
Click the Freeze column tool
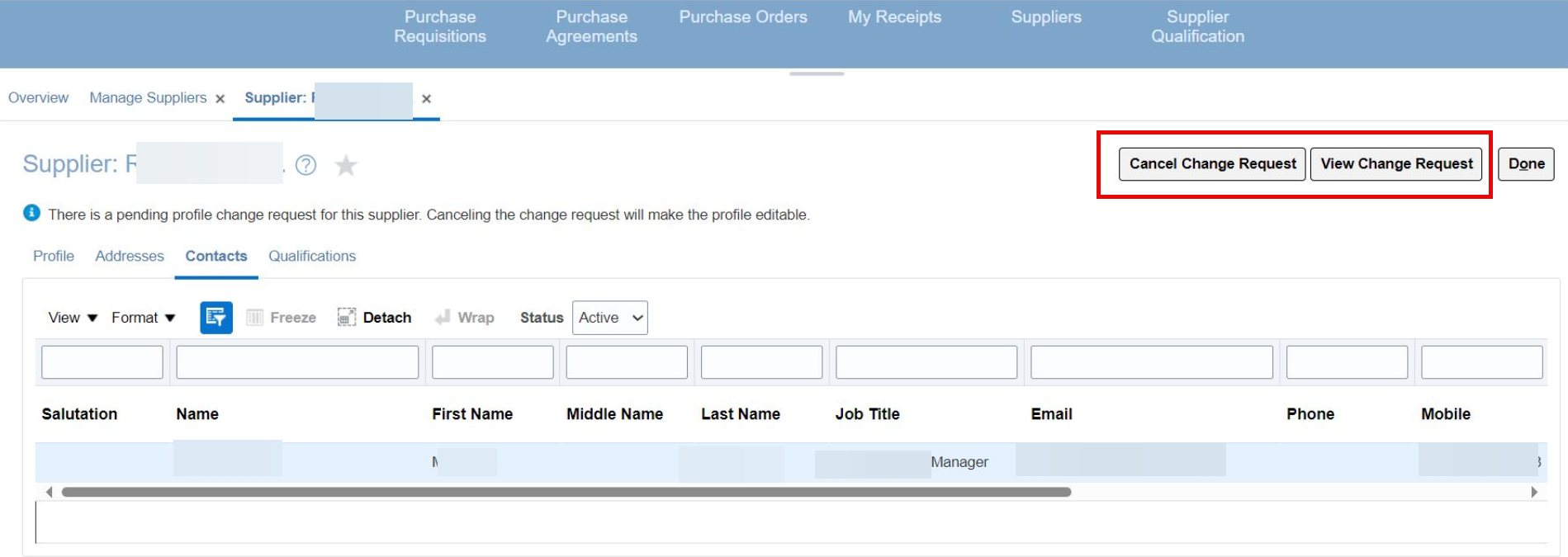282,318
